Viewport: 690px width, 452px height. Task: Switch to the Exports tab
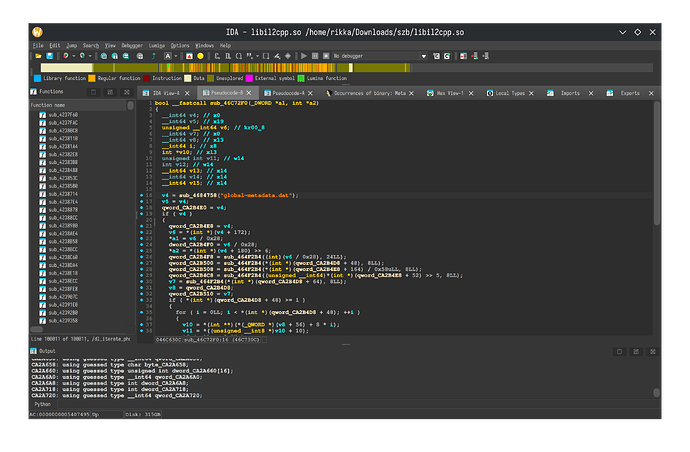pyautogui.click(x=630, y=93)
